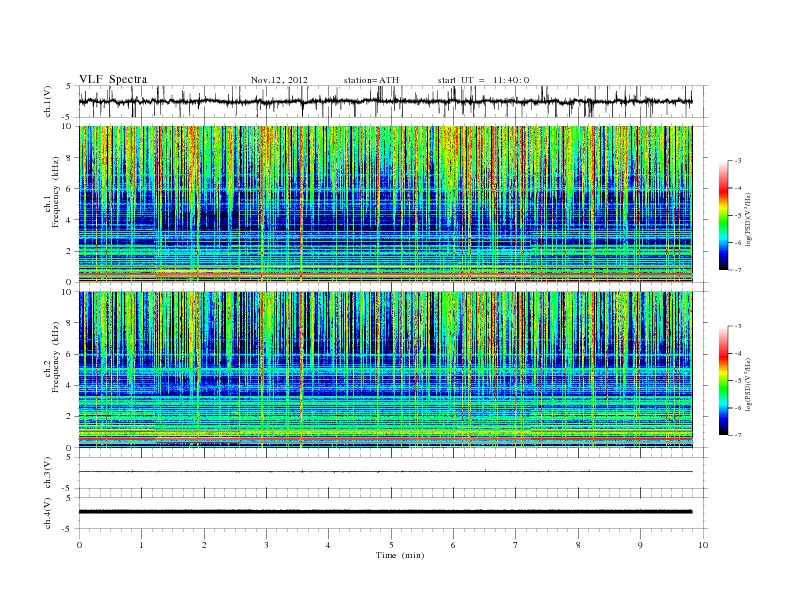Click the '-7' label on ch.2 color bar
Image resolution: width=792 pixels, height=612 pixels.
(737, 435)
